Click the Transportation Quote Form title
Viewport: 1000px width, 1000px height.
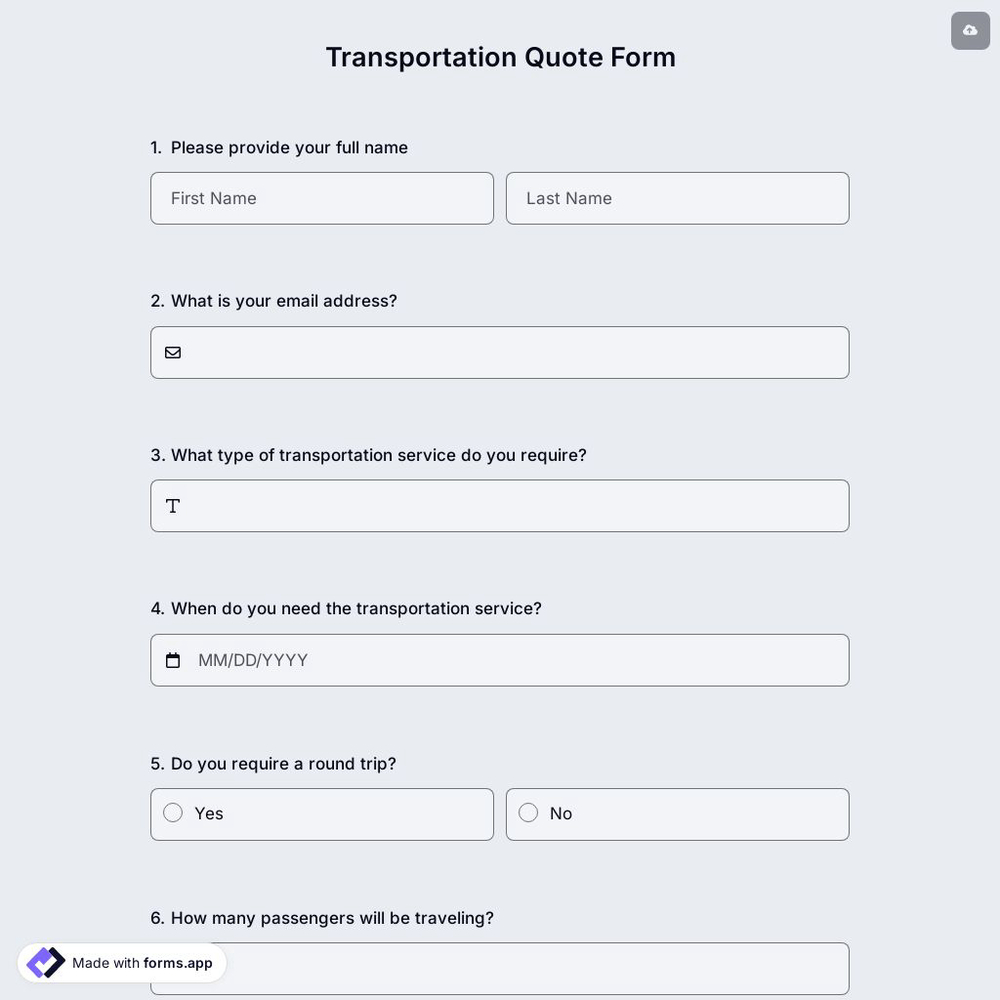(x=500, y=55)
